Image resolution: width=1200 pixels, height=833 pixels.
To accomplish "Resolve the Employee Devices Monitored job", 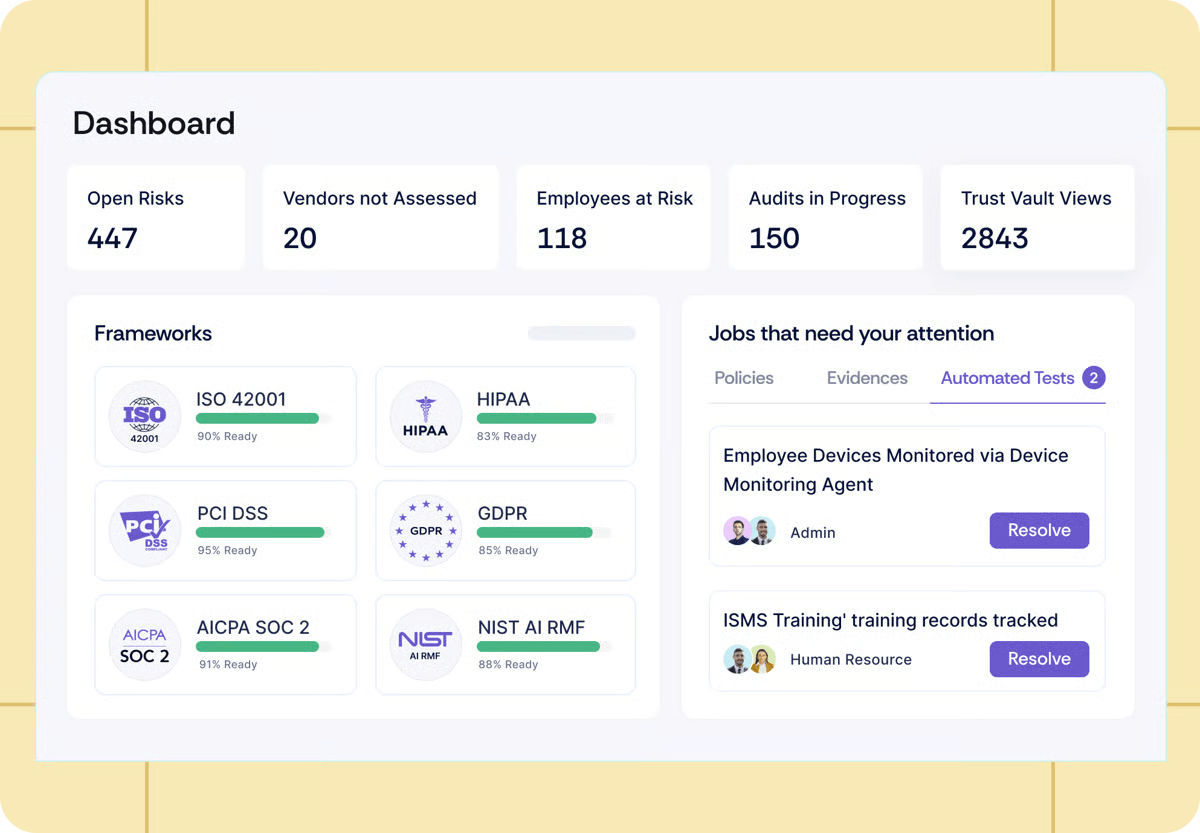I will (x=1039, y=530).
